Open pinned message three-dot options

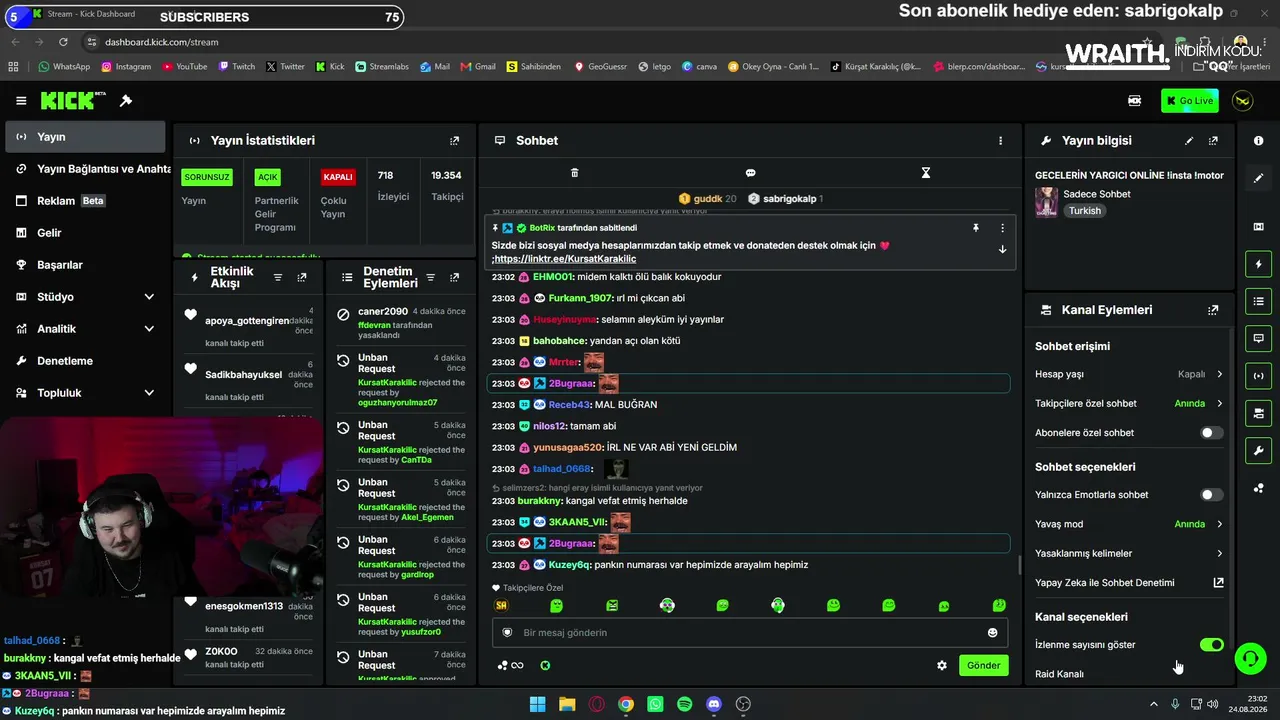pyautogui.click(x=1002, y=228)
